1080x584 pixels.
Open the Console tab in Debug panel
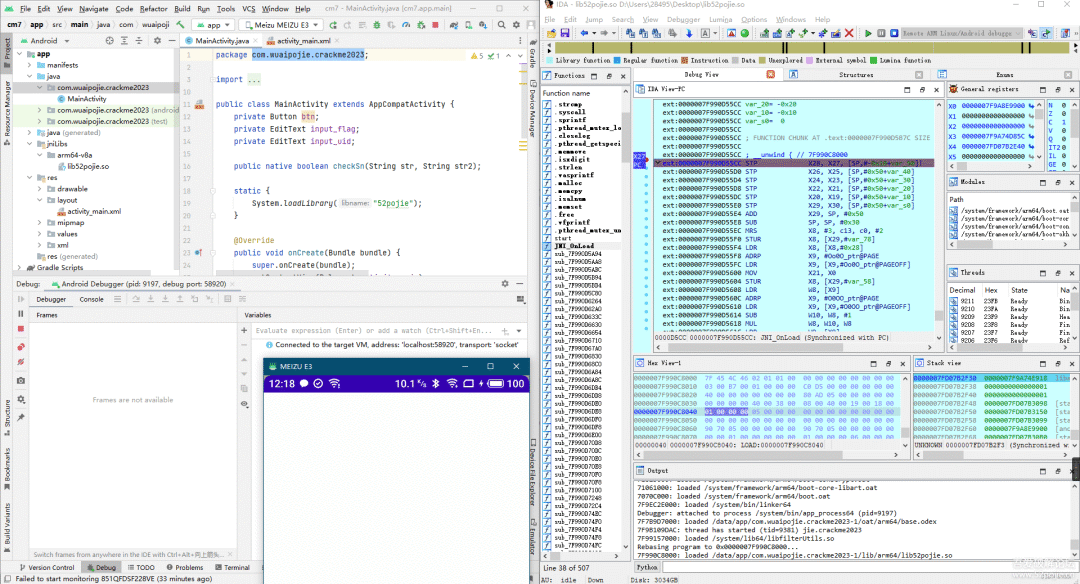coord(91,299)
